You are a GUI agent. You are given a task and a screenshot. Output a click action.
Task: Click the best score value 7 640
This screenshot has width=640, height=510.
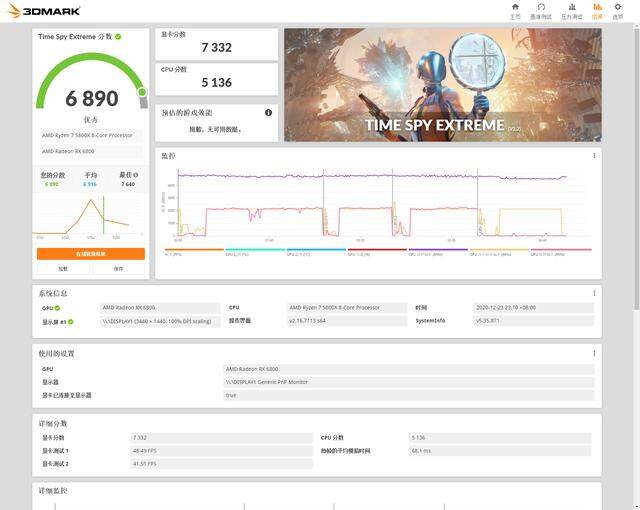(128, 184)
